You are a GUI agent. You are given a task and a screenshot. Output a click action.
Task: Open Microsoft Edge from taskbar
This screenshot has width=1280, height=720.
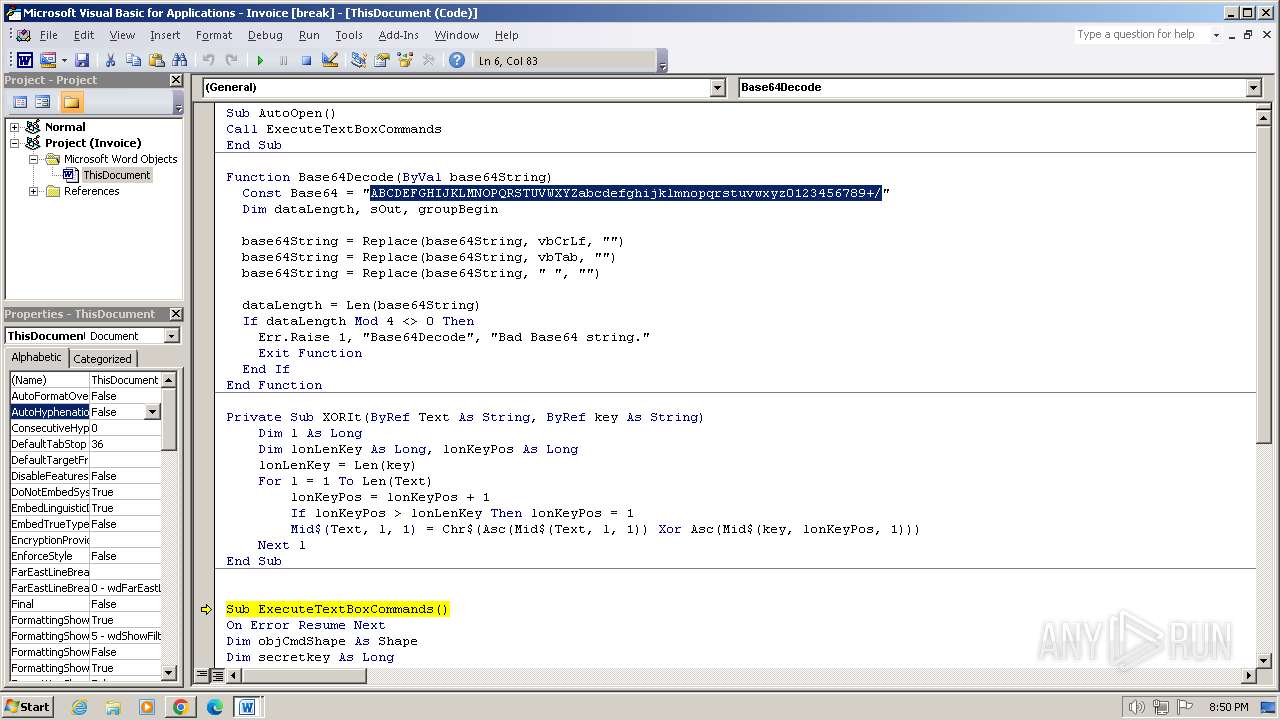click(214, 707)
